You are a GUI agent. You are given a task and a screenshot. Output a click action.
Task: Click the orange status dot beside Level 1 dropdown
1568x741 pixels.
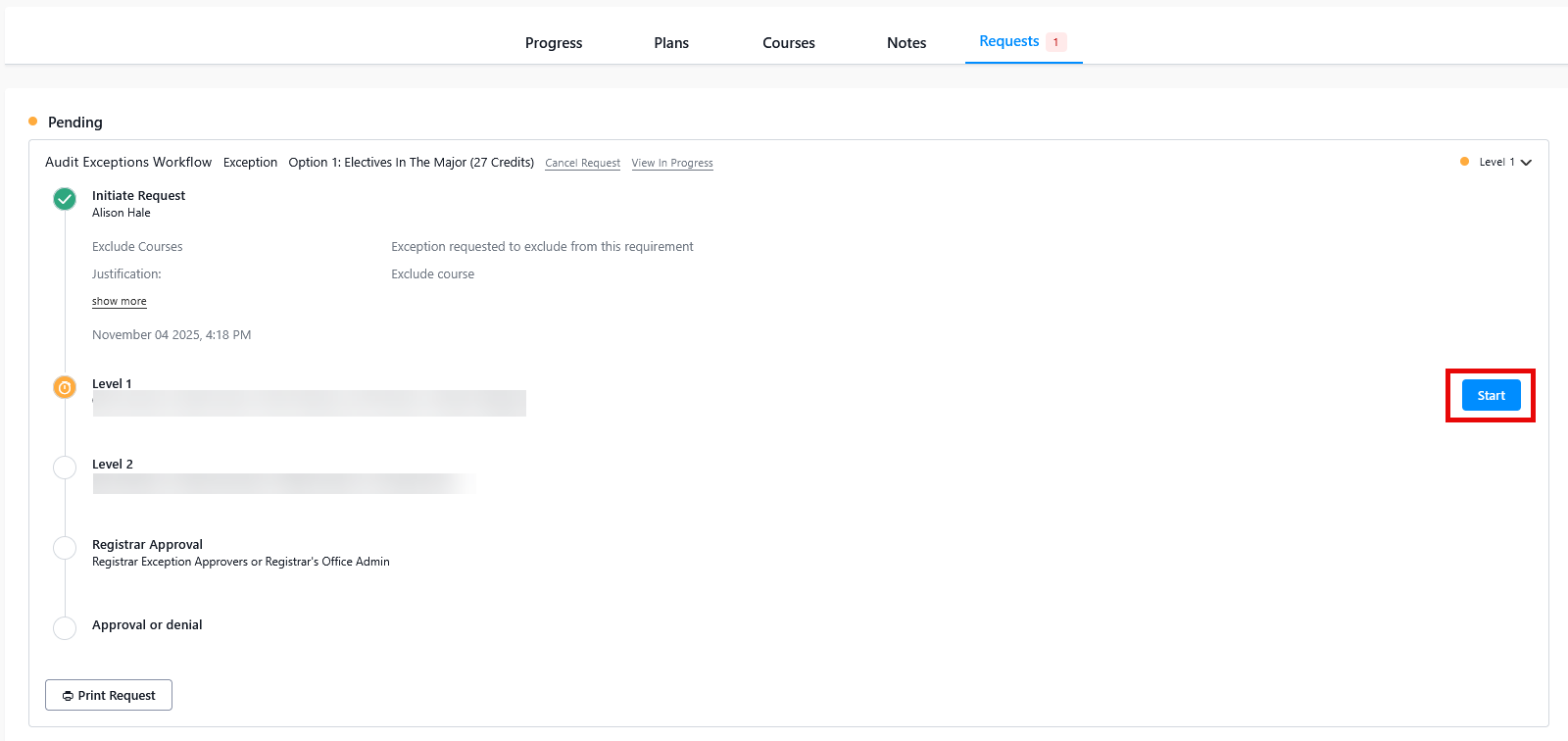[x=1464, y=162]
